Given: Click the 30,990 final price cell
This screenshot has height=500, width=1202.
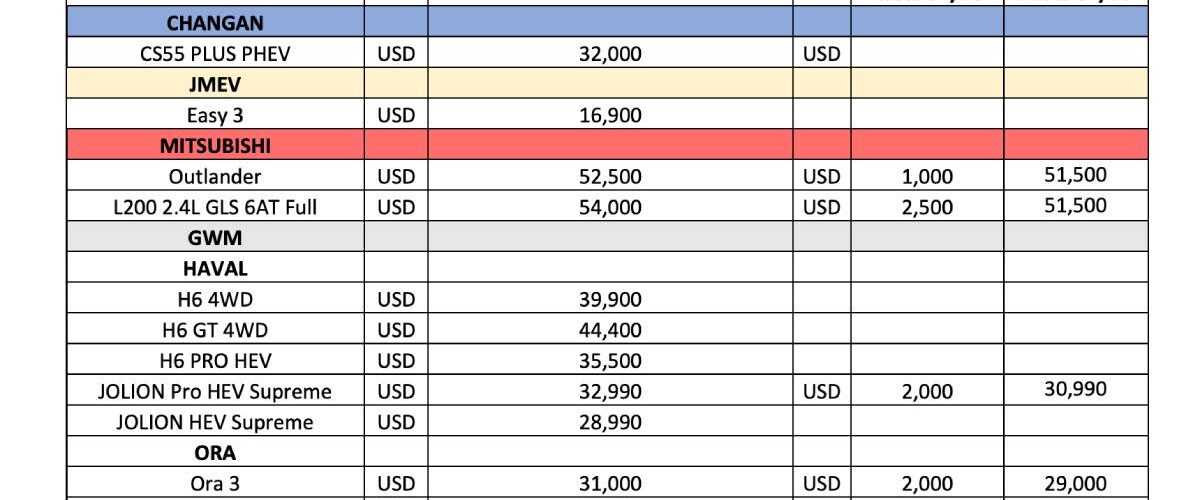Looking at the screenshot, I should (x=1075, y=389).
